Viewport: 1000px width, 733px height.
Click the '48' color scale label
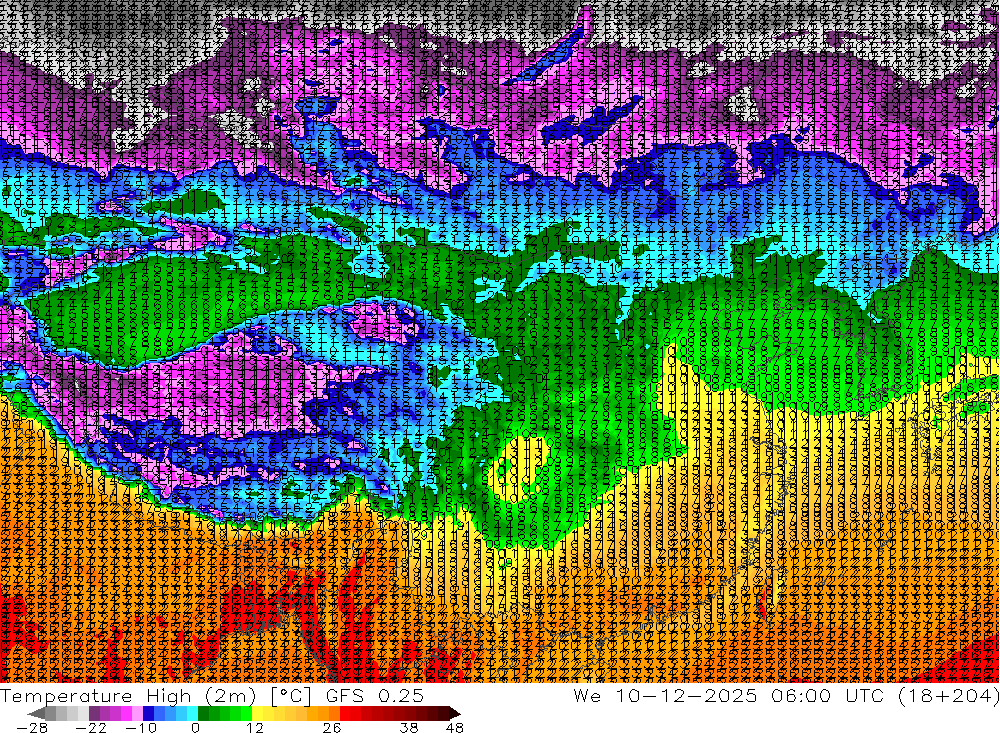tap(455, 727)
